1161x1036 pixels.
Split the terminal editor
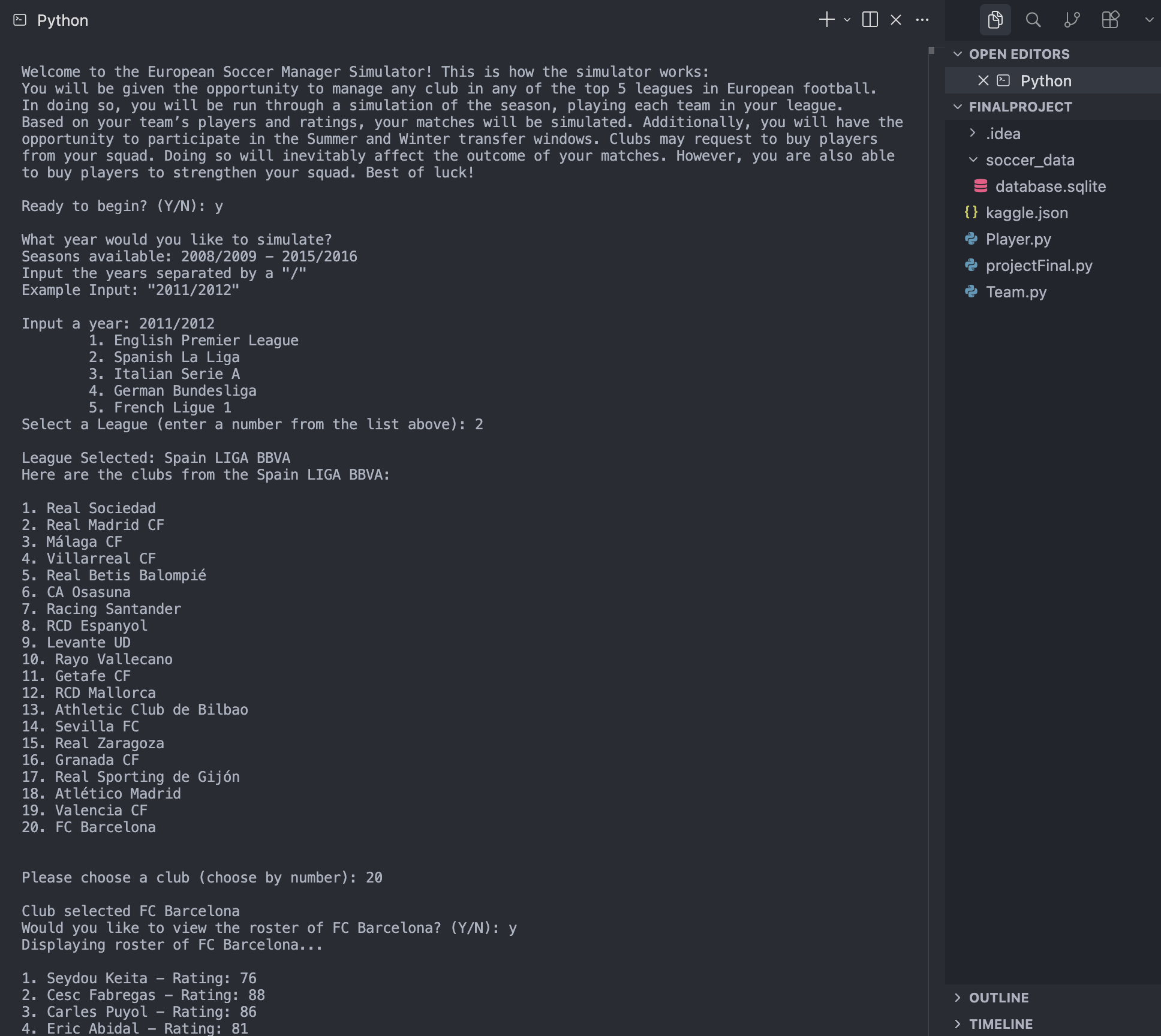pyautogui.click(x=870, y=20)
